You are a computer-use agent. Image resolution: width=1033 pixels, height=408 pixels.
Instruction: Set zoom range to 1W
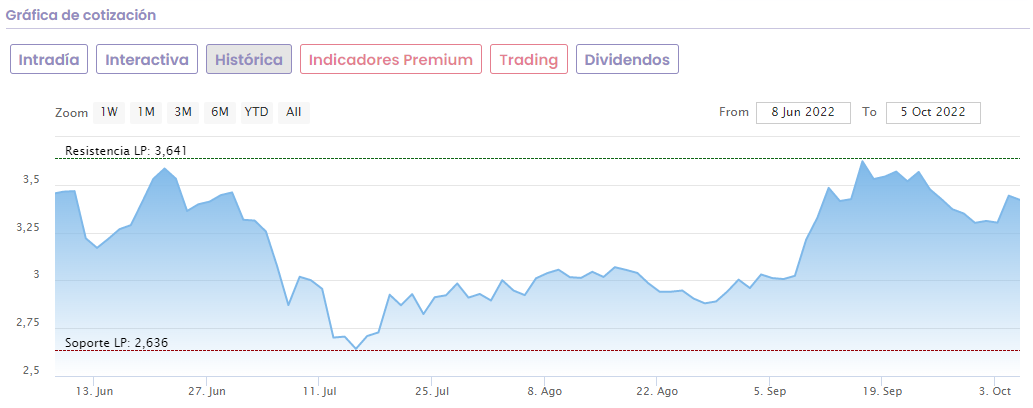tap(109, 112)
